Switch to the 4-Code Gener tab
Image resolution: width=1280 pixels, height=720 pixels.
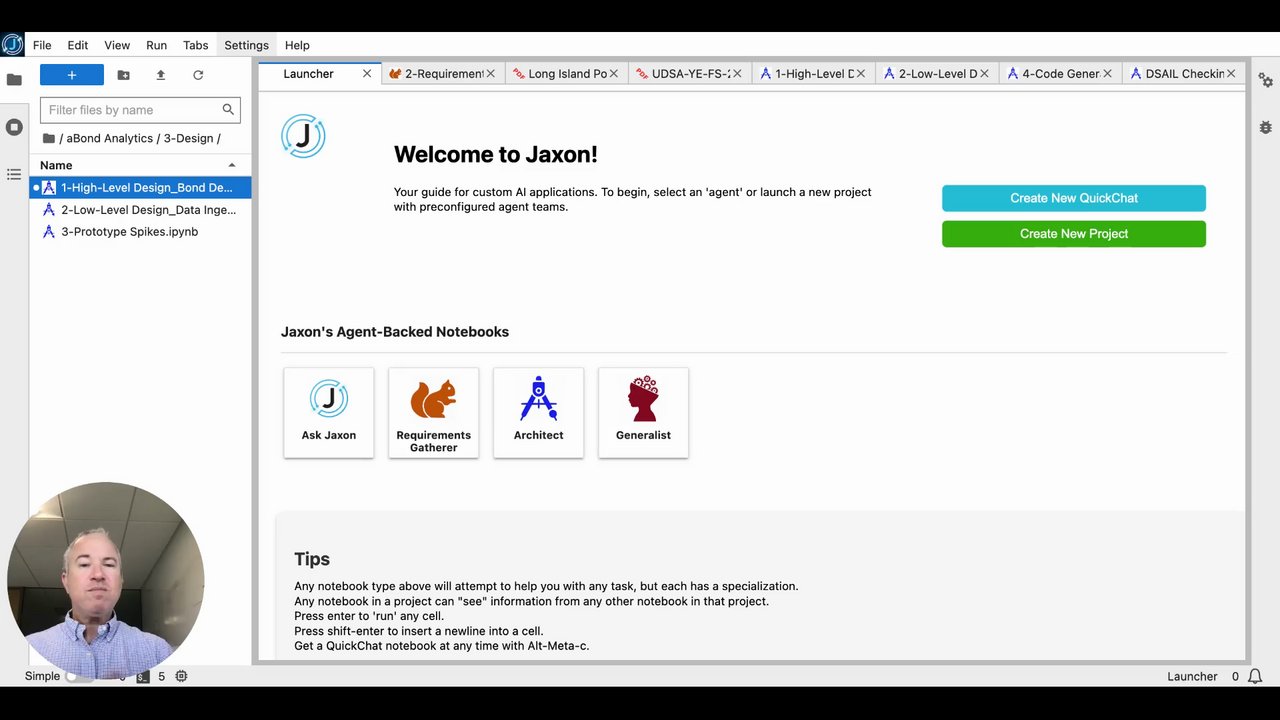click(x=1060, y=74)
